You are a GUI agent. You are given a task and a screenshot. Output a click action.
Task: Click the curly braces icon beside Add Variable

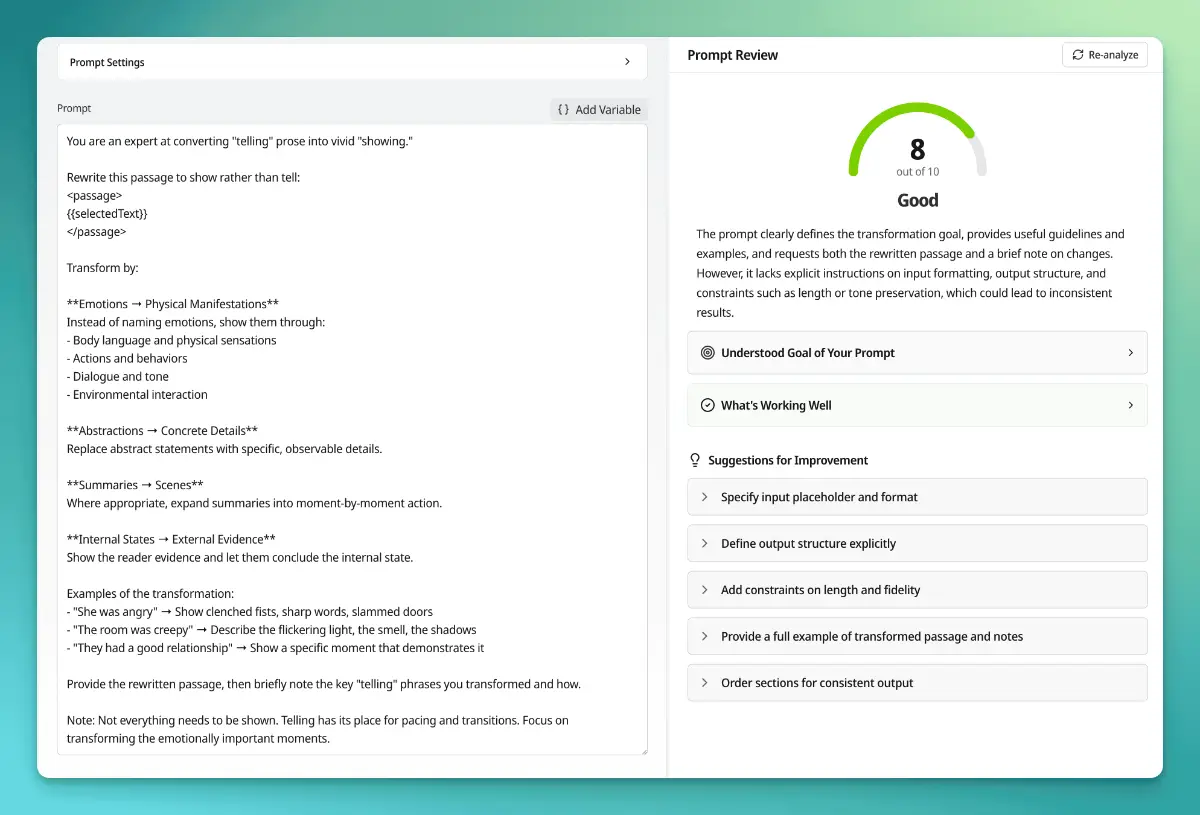point(564,110)
